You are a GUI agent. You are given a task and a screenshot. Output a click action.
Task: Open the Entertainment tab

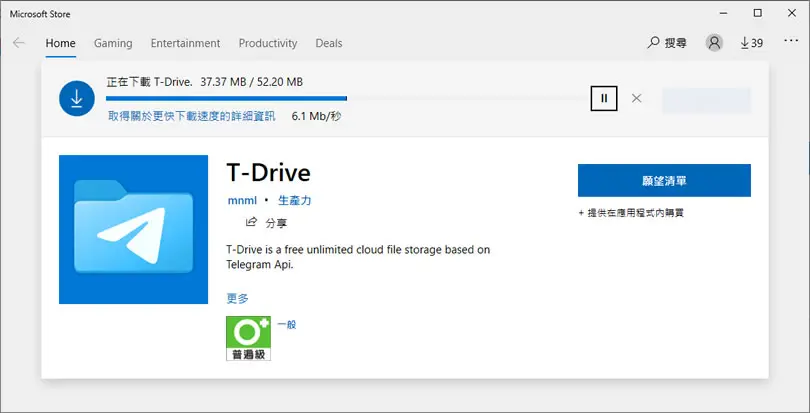point(185,43)
